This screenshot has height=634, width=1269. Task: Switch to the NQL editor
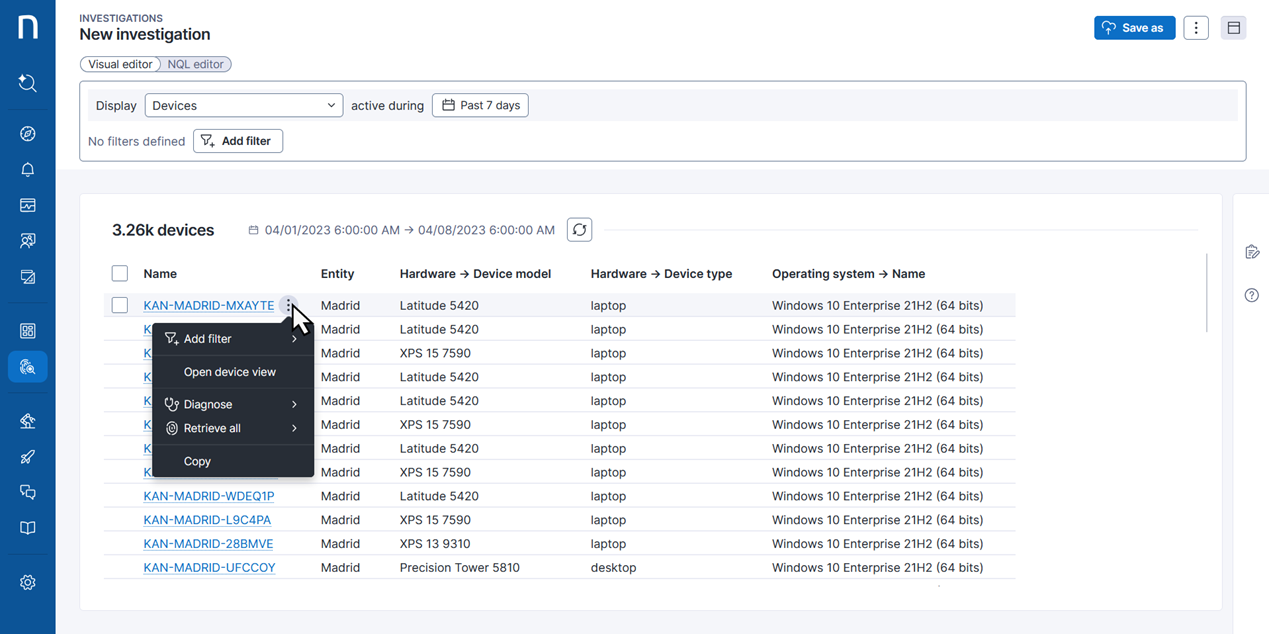196,64
